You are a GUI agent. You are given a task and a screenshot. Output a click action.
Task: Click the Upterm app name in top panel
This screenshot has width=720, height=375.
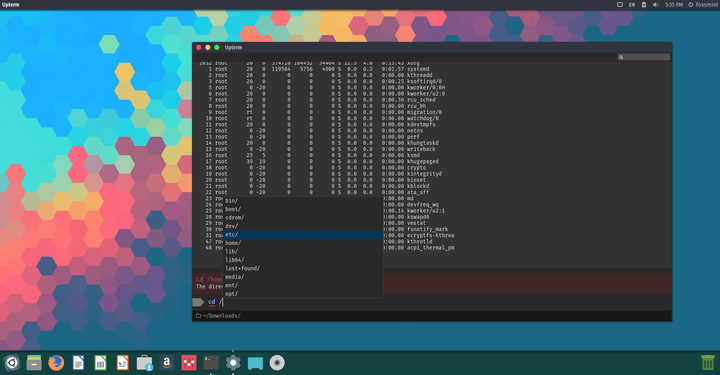(11, 5)
